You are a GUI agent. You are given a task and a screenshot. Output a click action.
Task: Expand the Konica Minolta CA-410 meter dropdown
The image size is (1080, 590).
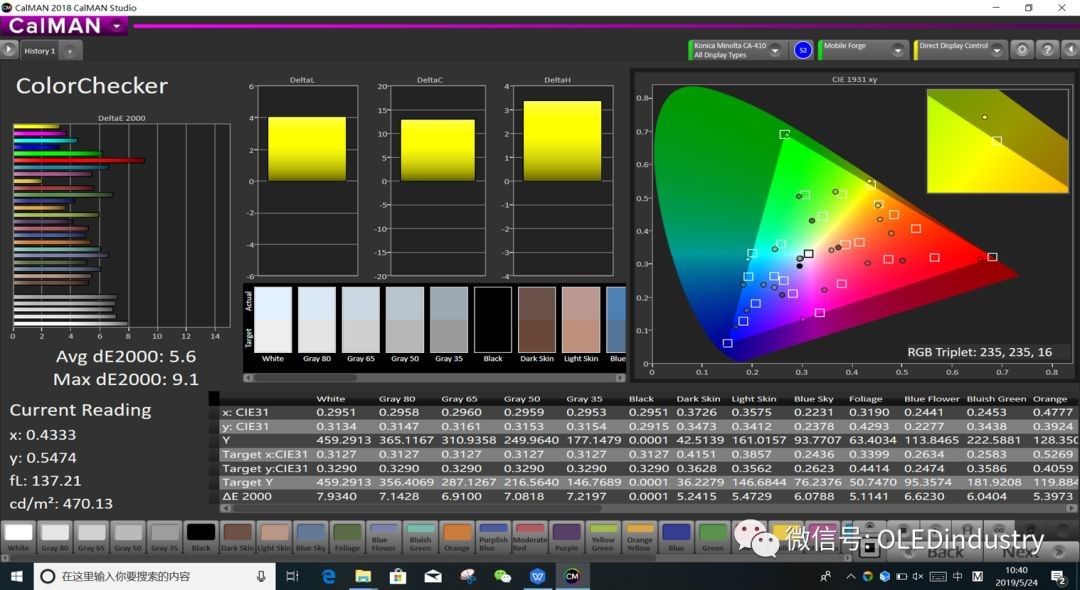(x=775, y=50)
